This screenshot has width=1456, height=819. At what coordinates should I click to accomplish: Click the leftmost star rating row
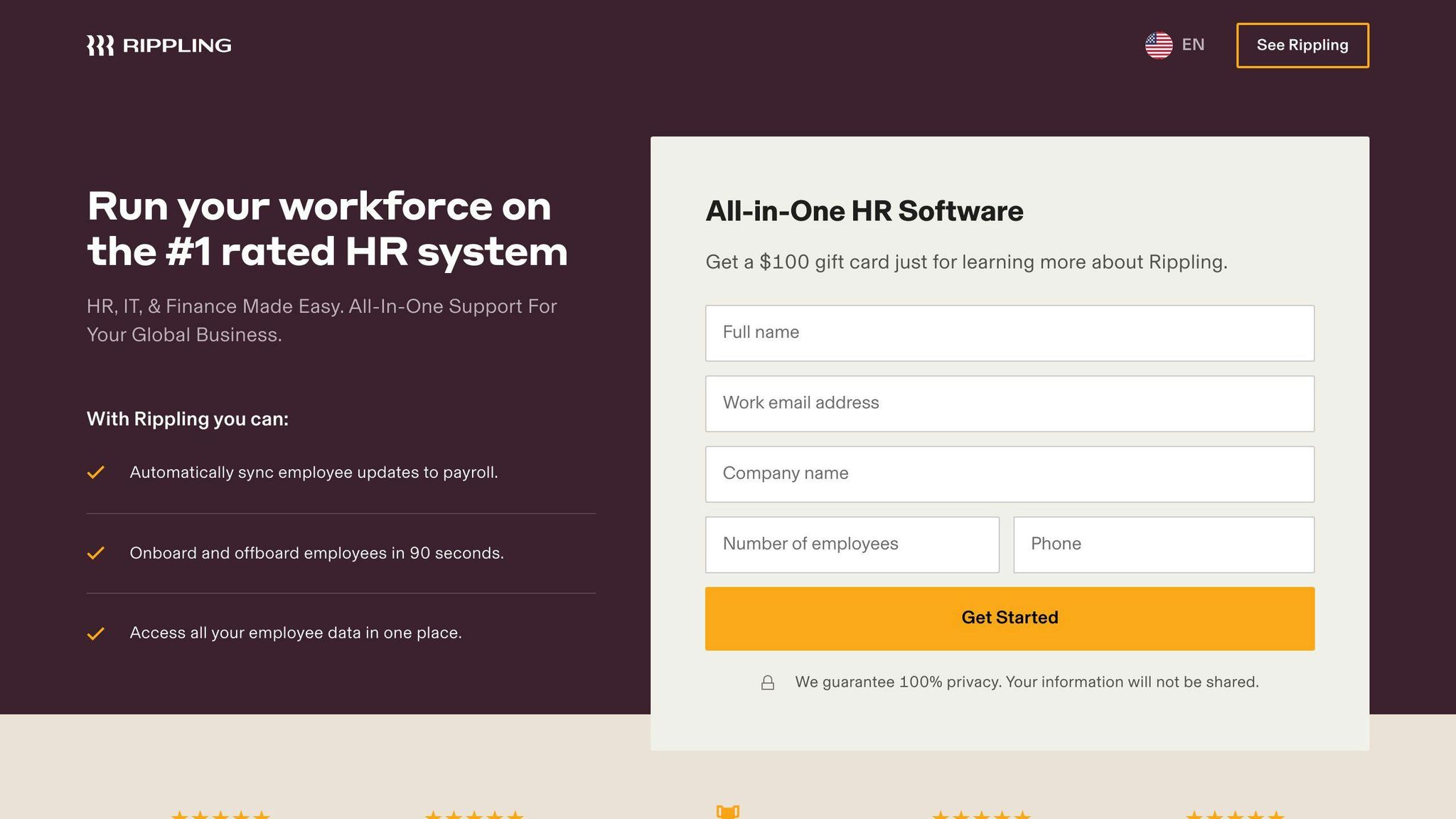(220, 815)
